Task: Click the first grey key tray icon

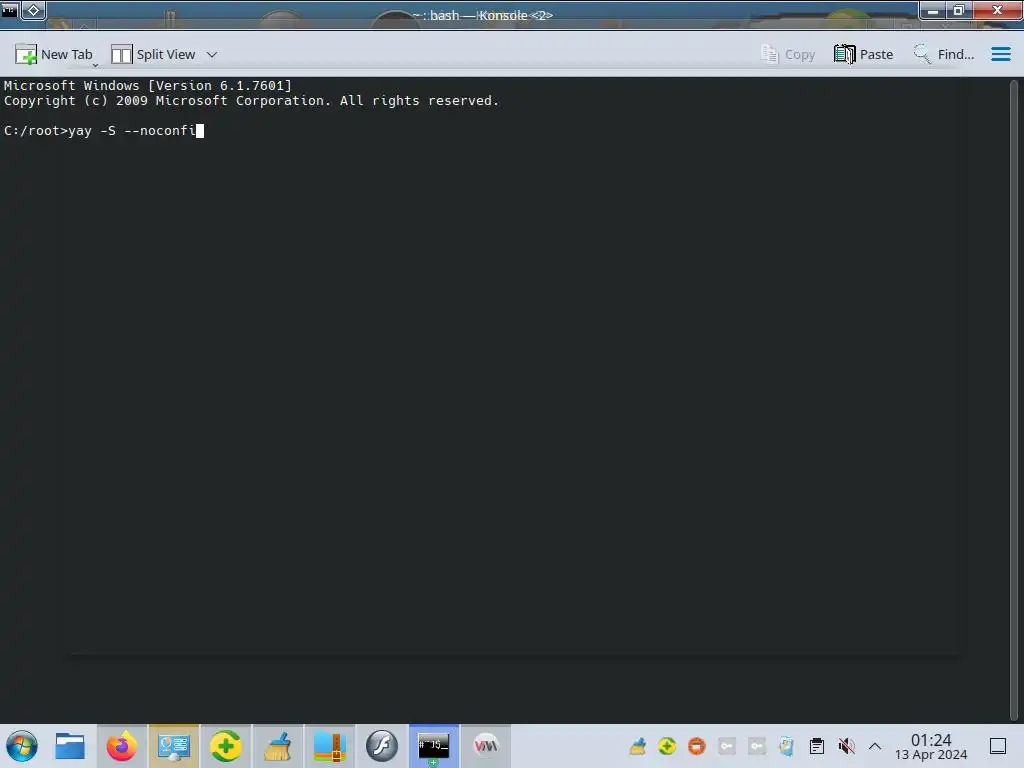Action: 727,746
